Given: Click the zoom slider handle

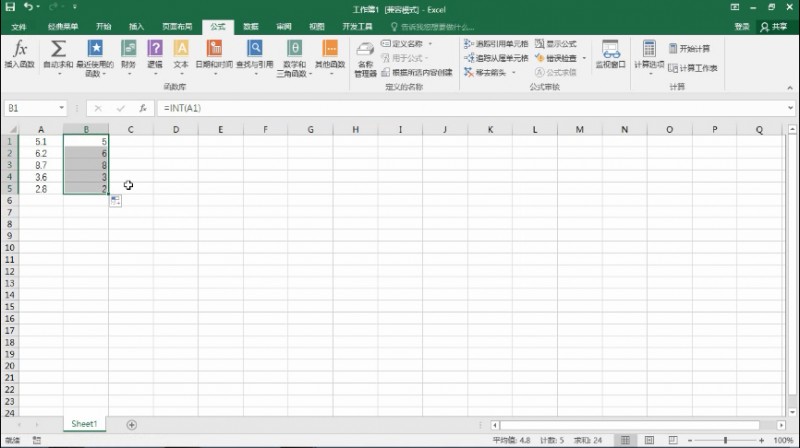Looking at the screenshot, I should [725, 440].
